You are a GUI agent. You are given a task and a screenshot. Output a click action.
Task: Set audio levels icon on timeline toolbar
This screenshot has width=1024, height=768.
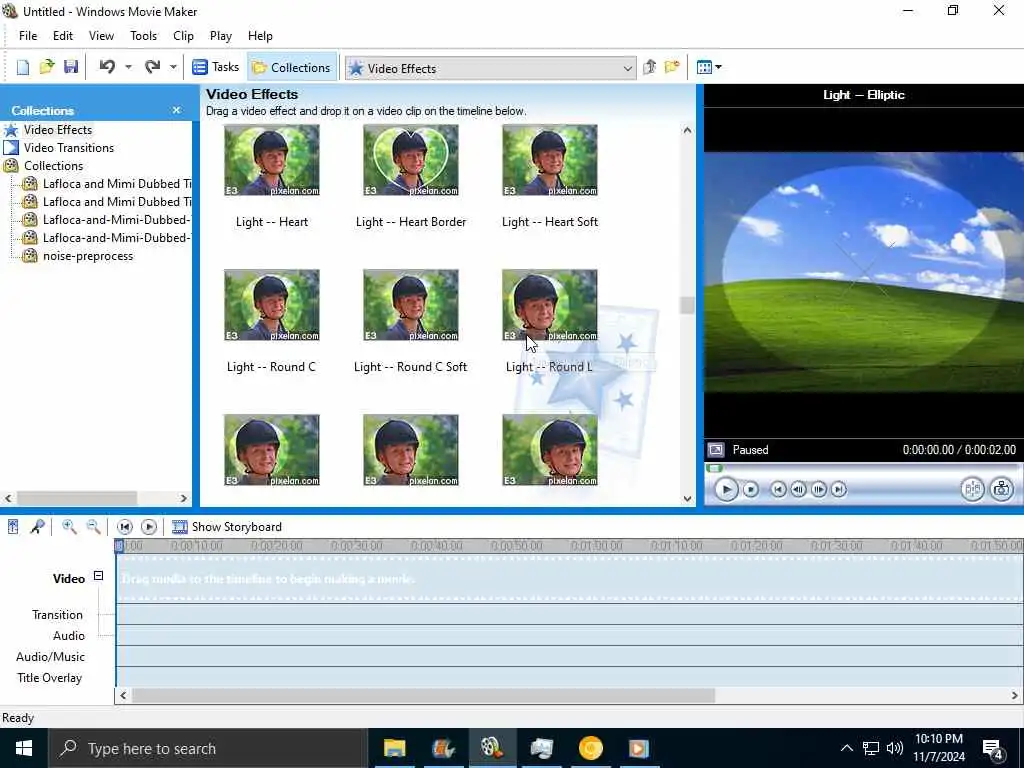(13, 526)
